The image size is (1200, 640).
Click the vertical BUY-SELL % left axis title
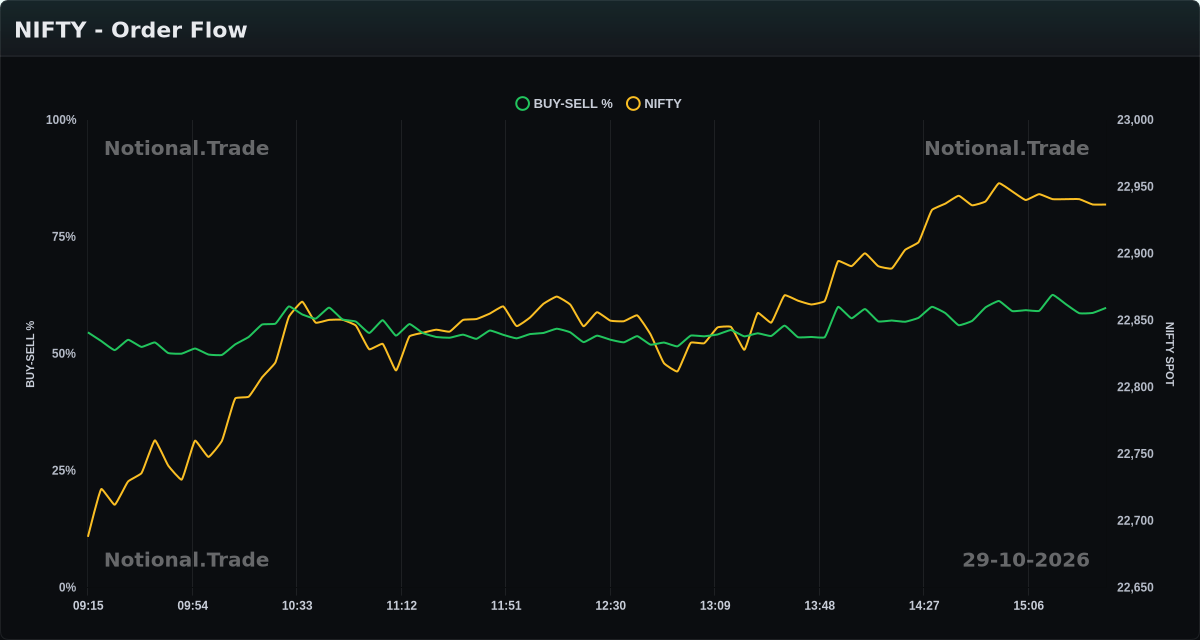tap(30, 354)
